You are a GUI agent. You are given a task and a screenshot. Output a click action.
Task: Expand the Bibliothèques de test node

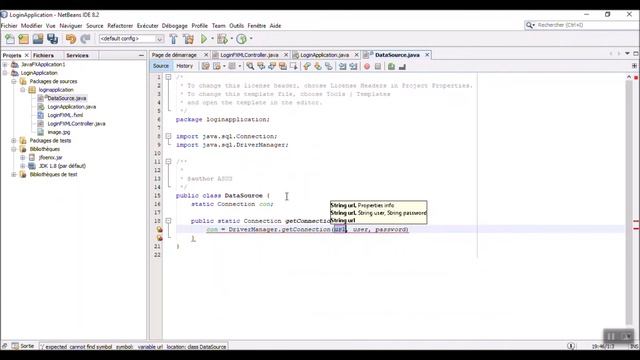tap(14, 175)
